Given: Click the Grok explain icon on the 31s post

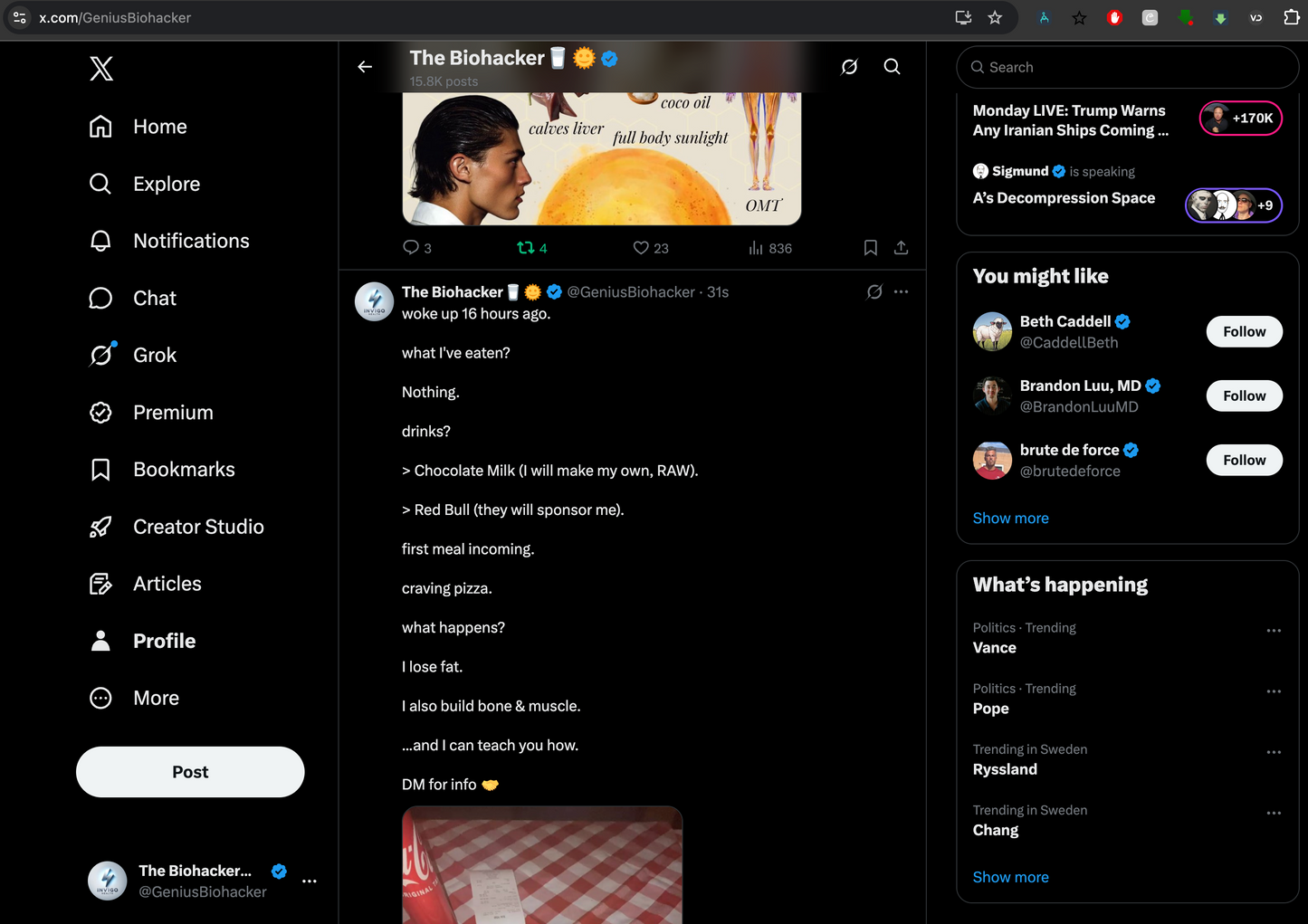Looking at the screenshot, I should [x=874, y=291].
